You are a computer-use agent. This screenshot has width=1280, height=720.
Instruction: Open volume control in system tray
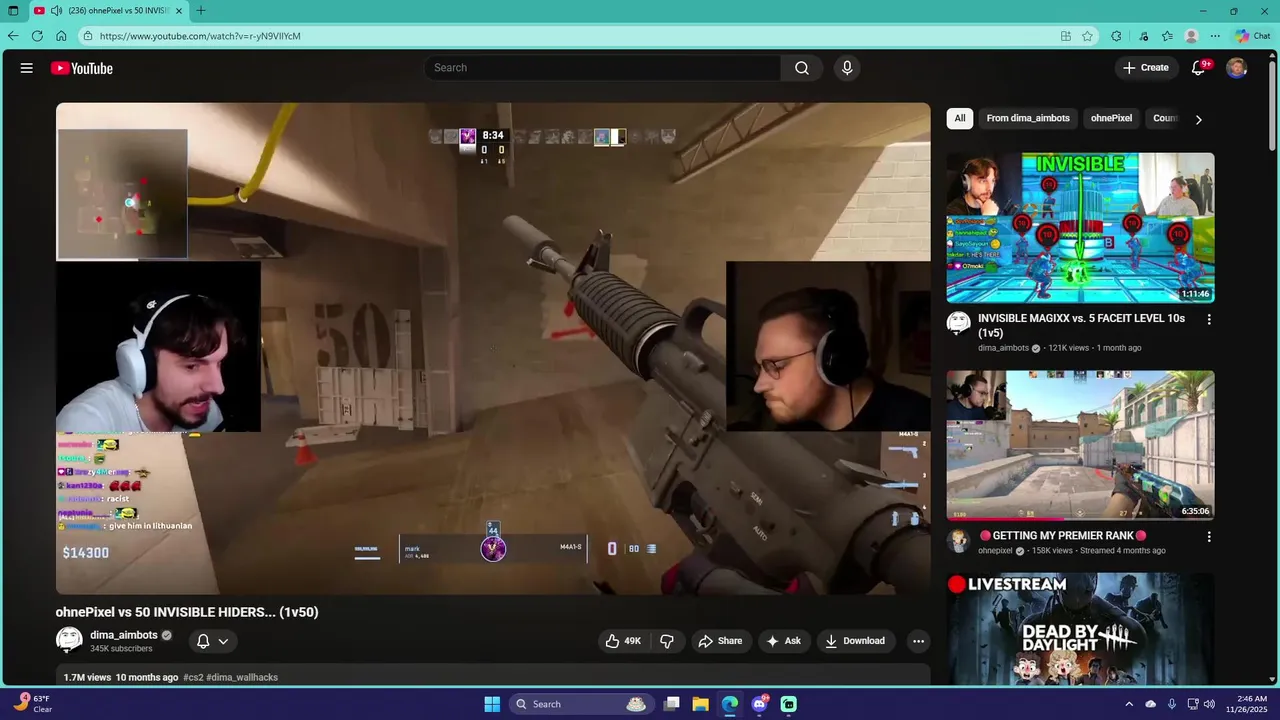point(1209,704)
